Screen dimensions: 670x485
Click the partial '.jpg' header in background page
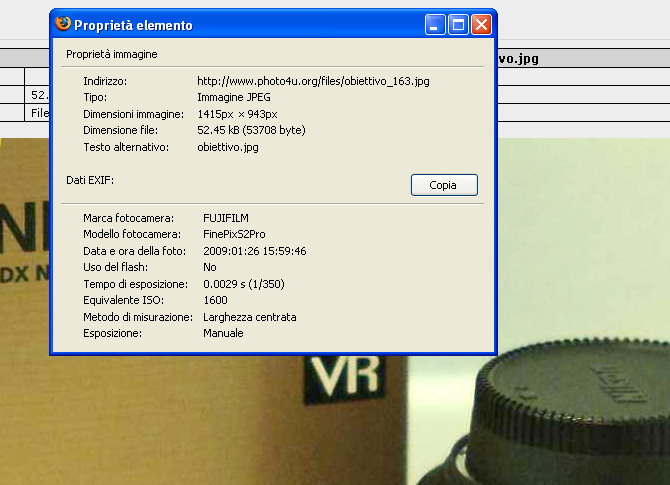coord(518,59)
